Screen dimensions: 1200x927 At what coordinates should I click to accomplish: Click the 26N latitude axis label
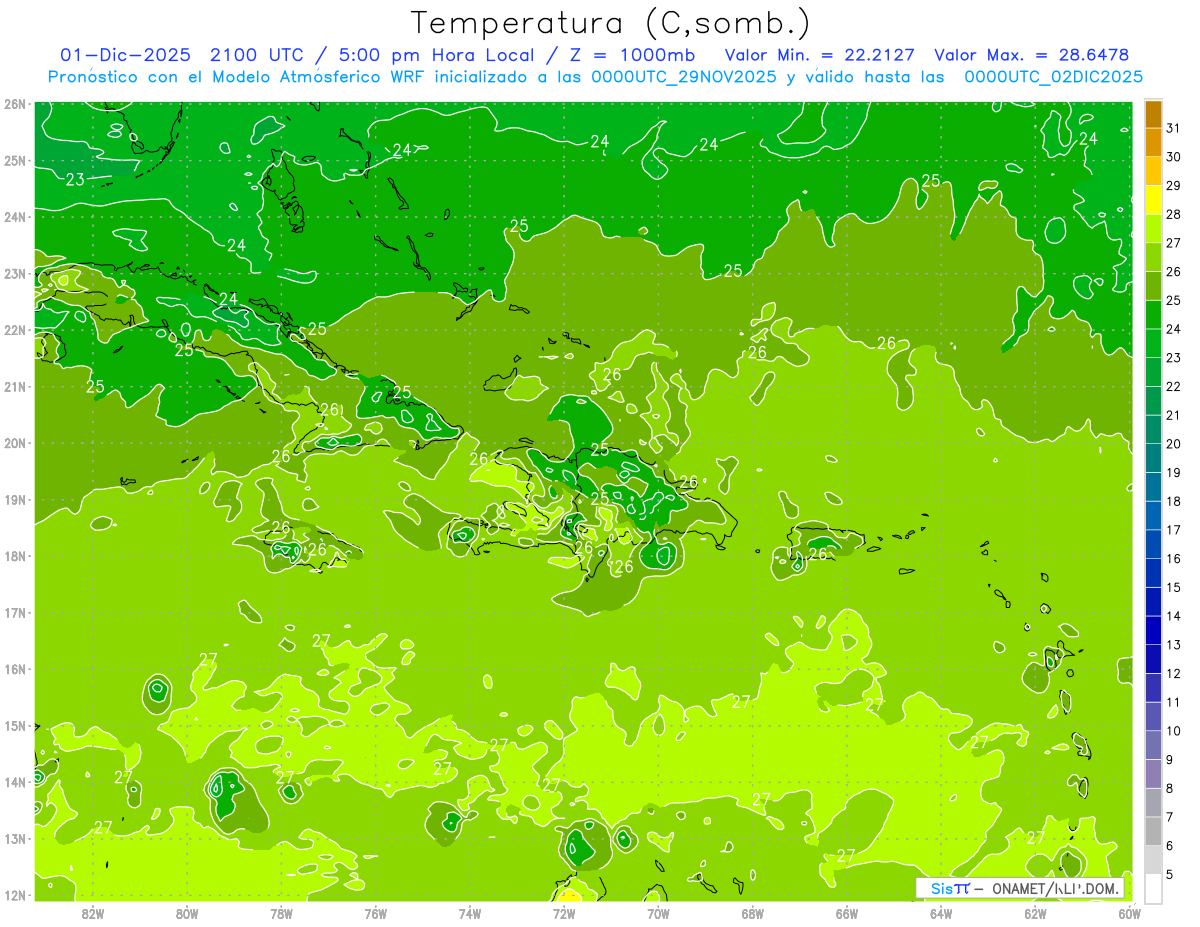(x=15, y=103)
